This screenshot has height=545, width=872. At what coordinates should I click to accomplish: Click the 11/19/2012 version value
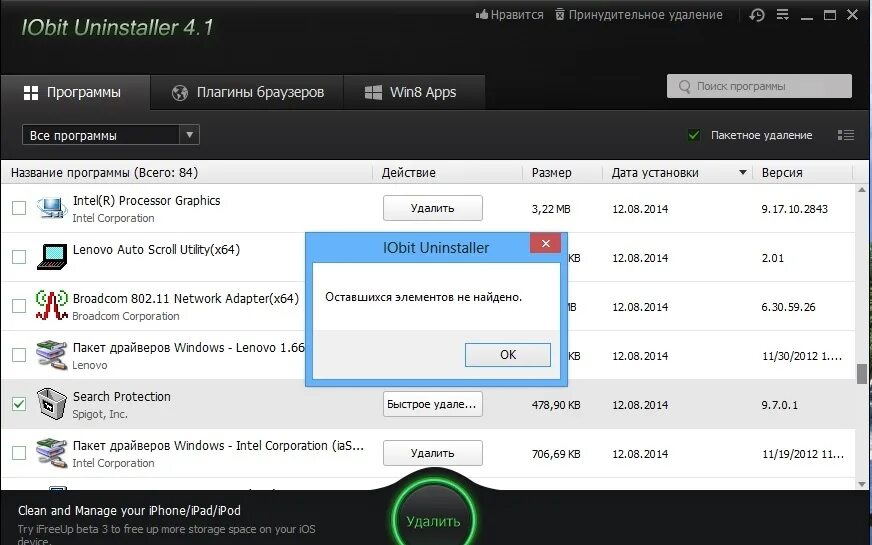click(x=802, y=454)
